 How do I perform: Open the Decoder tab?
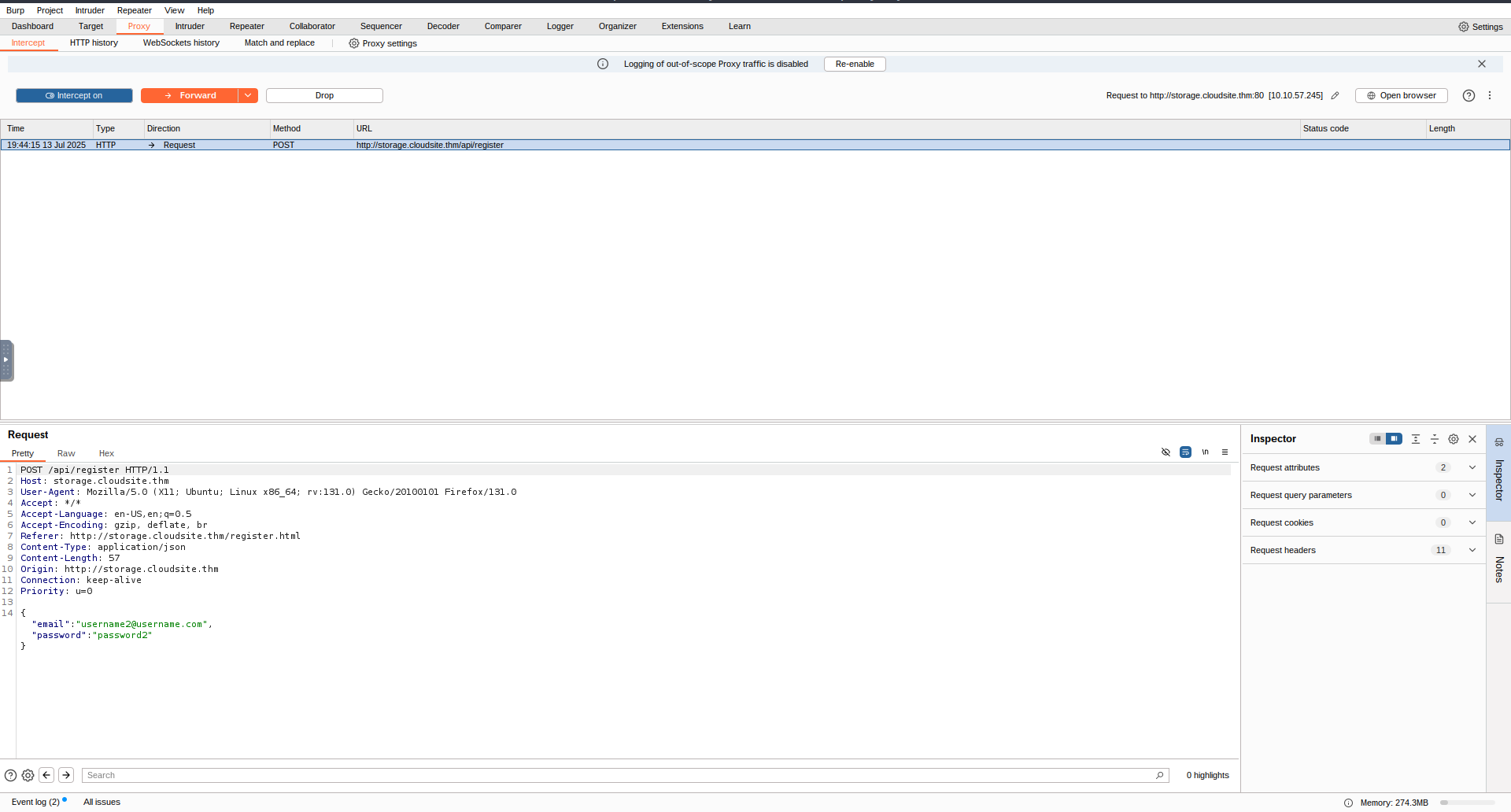tap(443, 26)
